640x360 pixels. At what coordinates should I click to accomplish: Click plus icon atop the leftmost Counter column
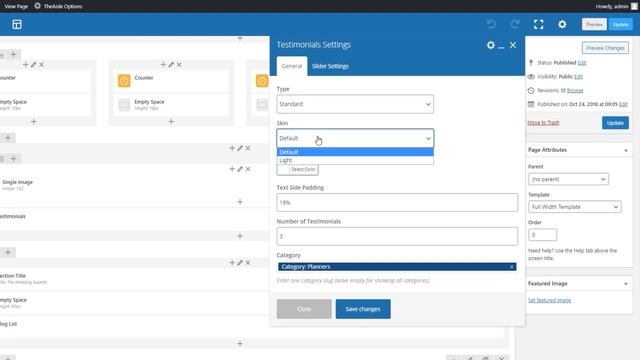(25, 64)
